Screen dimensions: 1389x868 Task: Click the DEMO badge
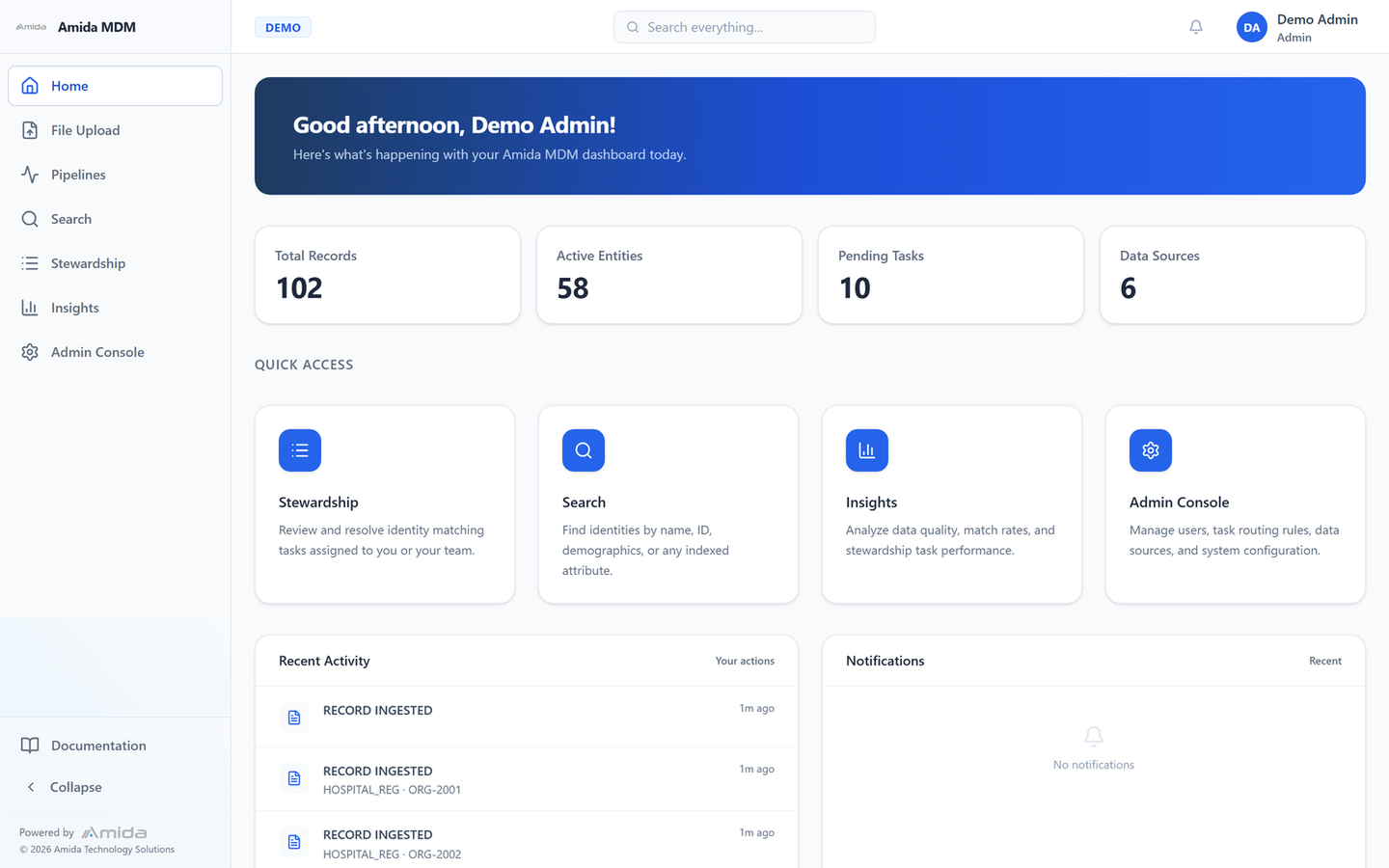click(x=283, y=27)
